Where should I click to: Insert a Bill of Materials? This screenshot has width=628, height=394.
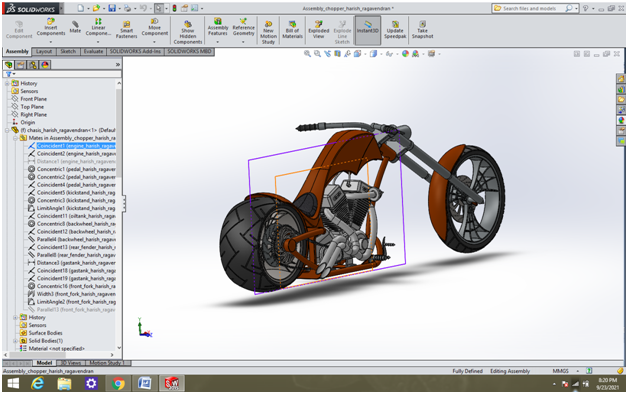click(292, 30)
